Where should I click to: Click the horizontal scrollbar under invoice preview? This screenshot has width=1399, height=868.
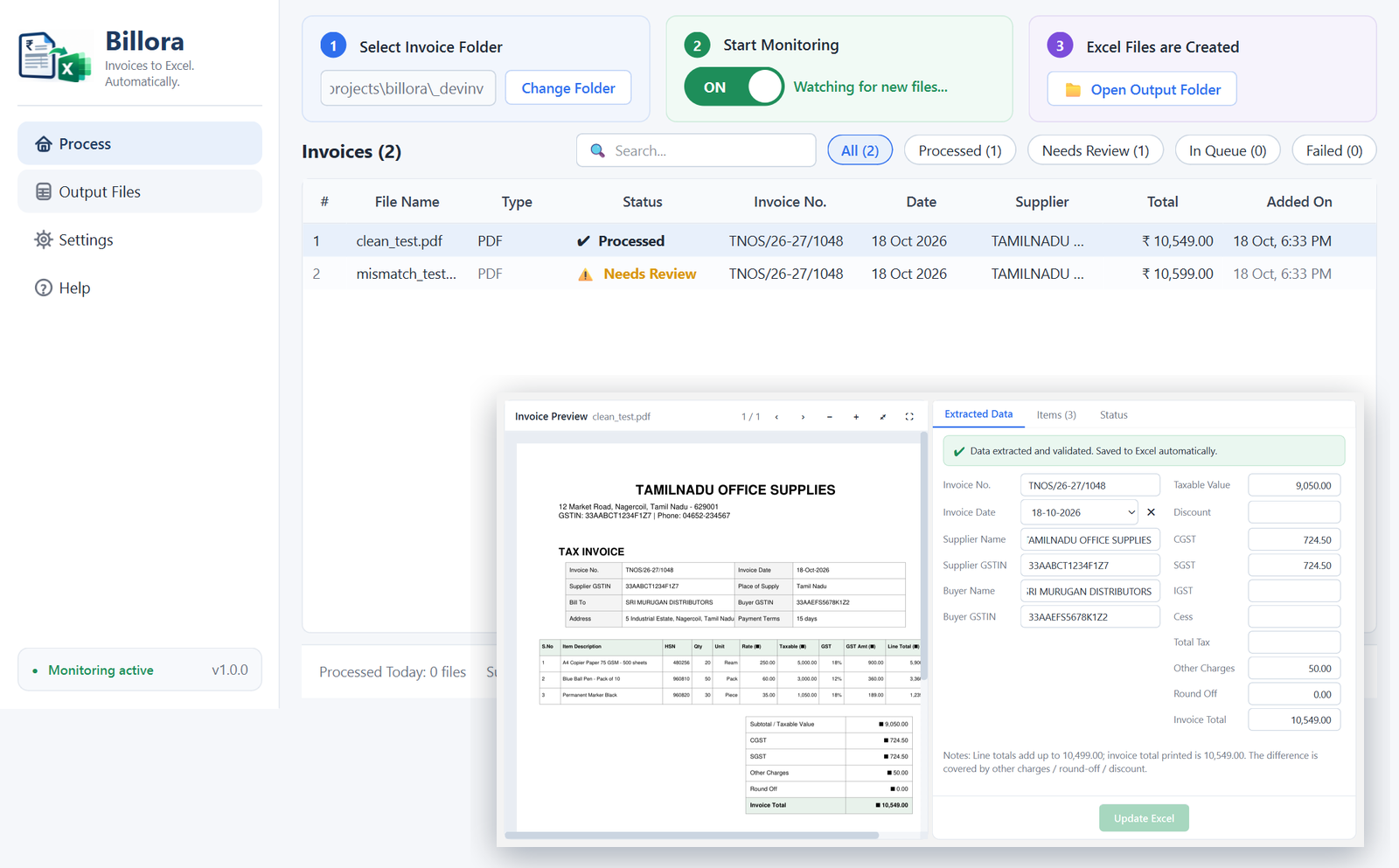click(692, 836)
